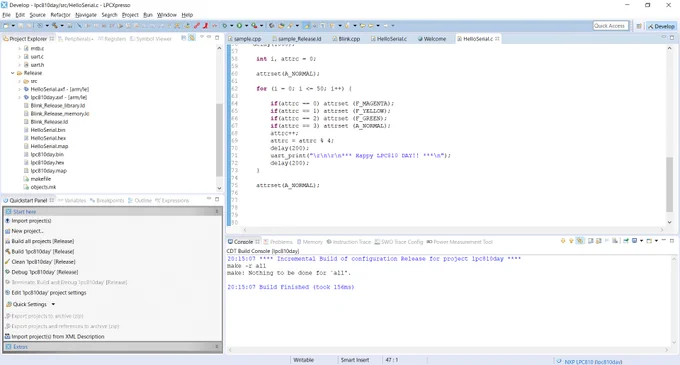Switch to the sample.cpp editor tab
This screenshot has height=365, width=680.
coord(245,39)
